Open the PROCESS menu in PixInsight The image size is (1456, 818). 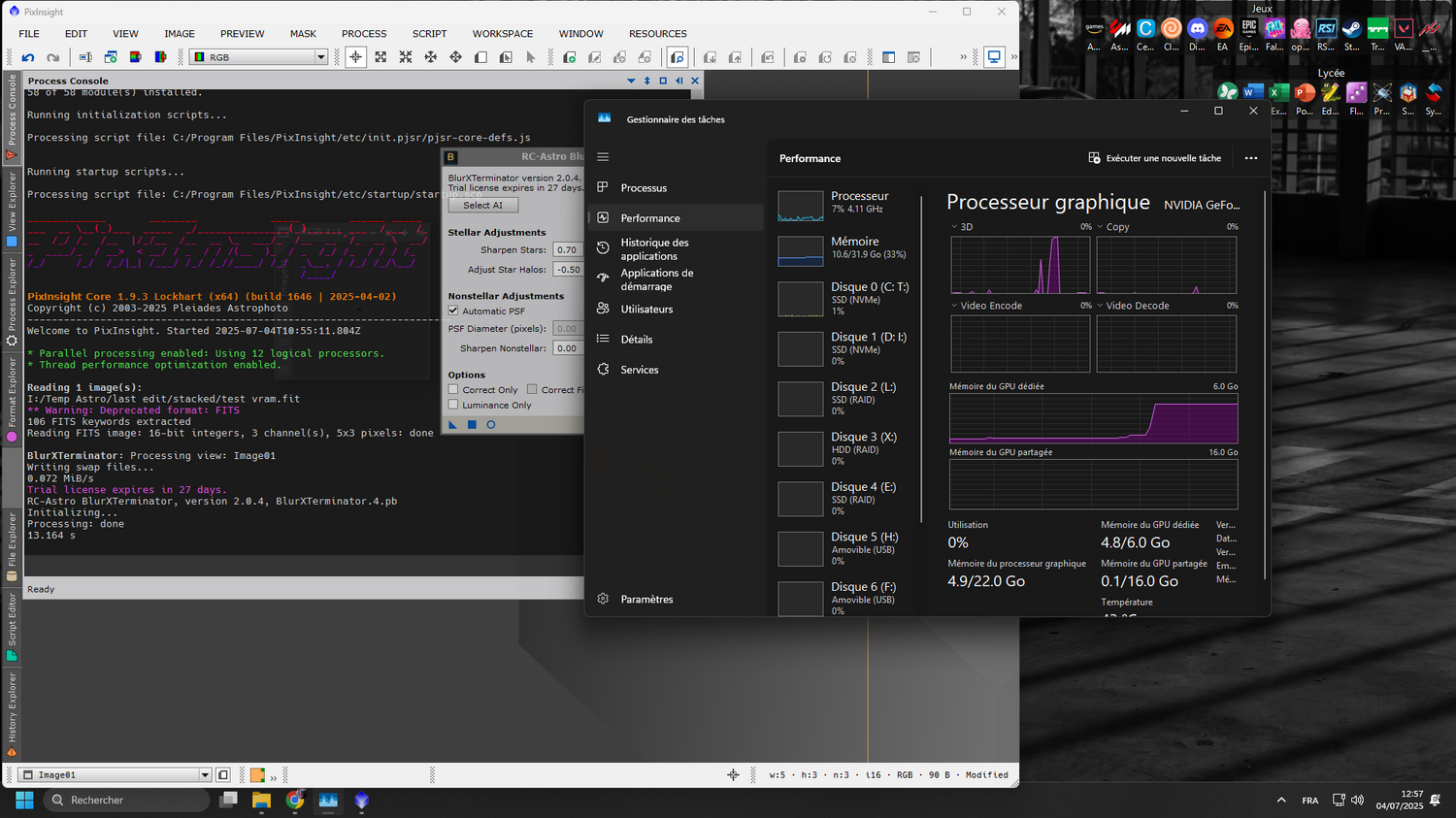point(364,34)
